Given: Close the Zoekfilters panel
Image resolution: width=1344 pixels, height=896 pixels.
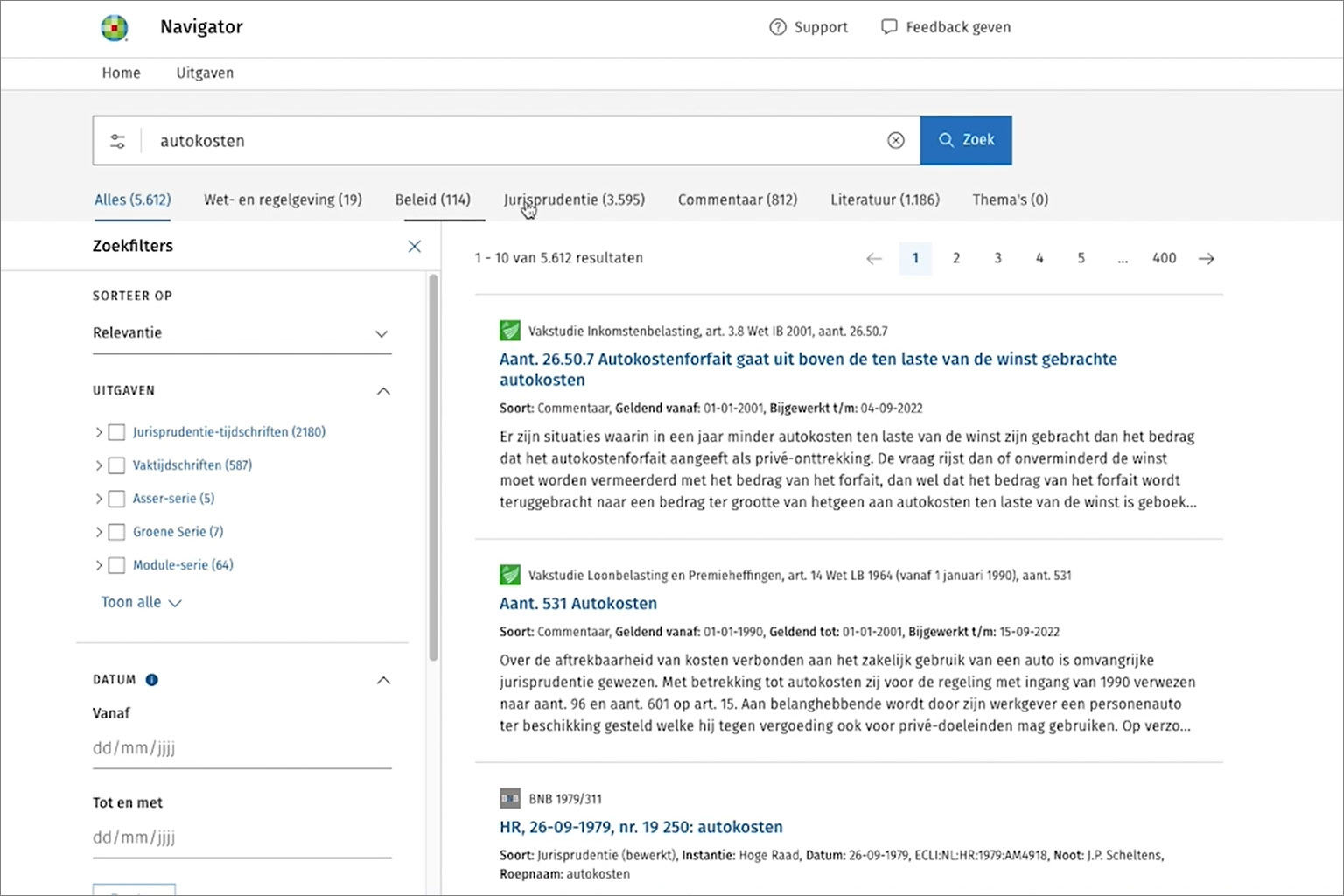Looking at the screenshot, I should pyautogui.click(x=414, y=247).
